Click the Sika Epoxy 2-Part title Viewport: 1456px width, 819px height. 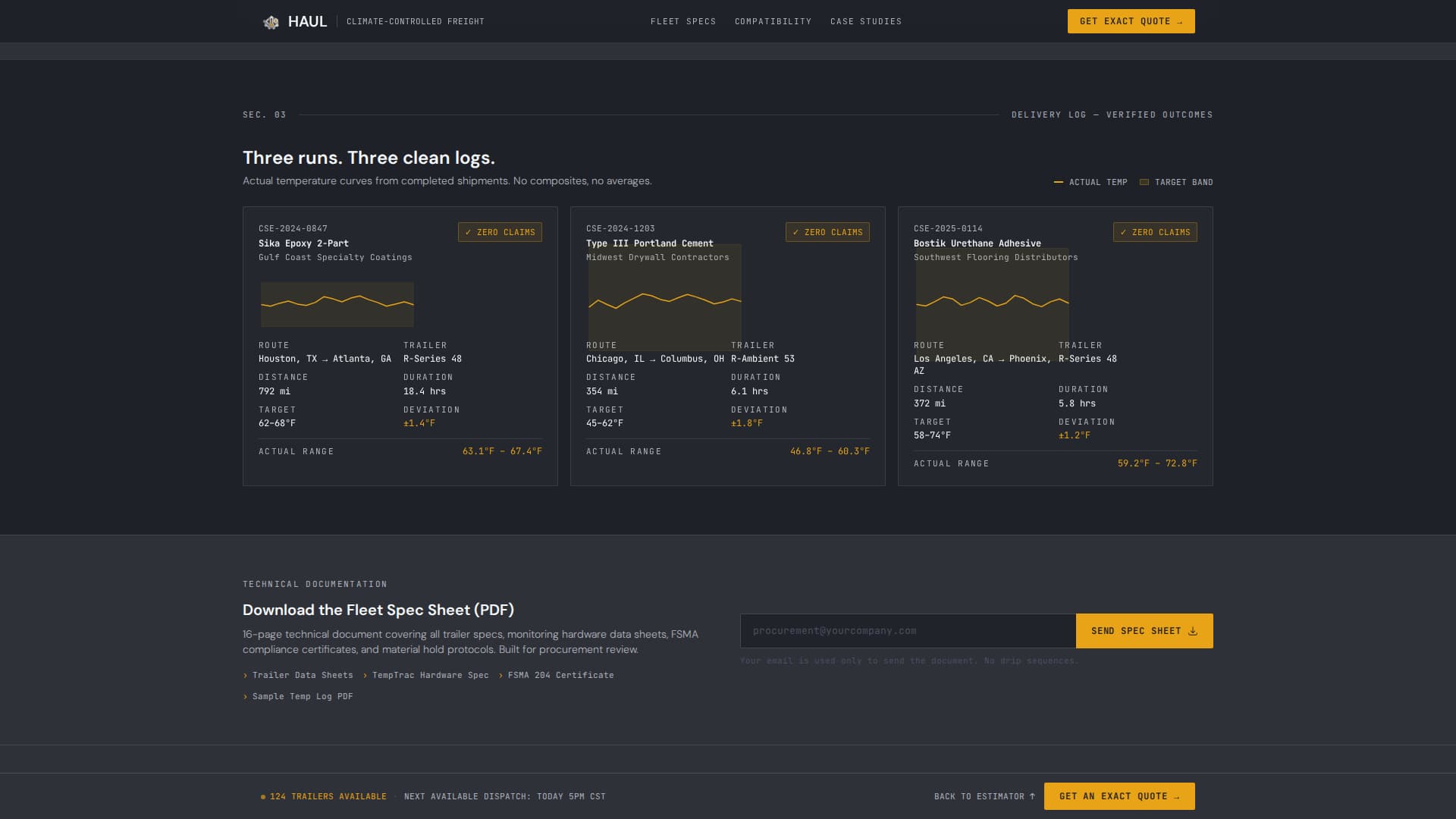[x=303, y=243]
